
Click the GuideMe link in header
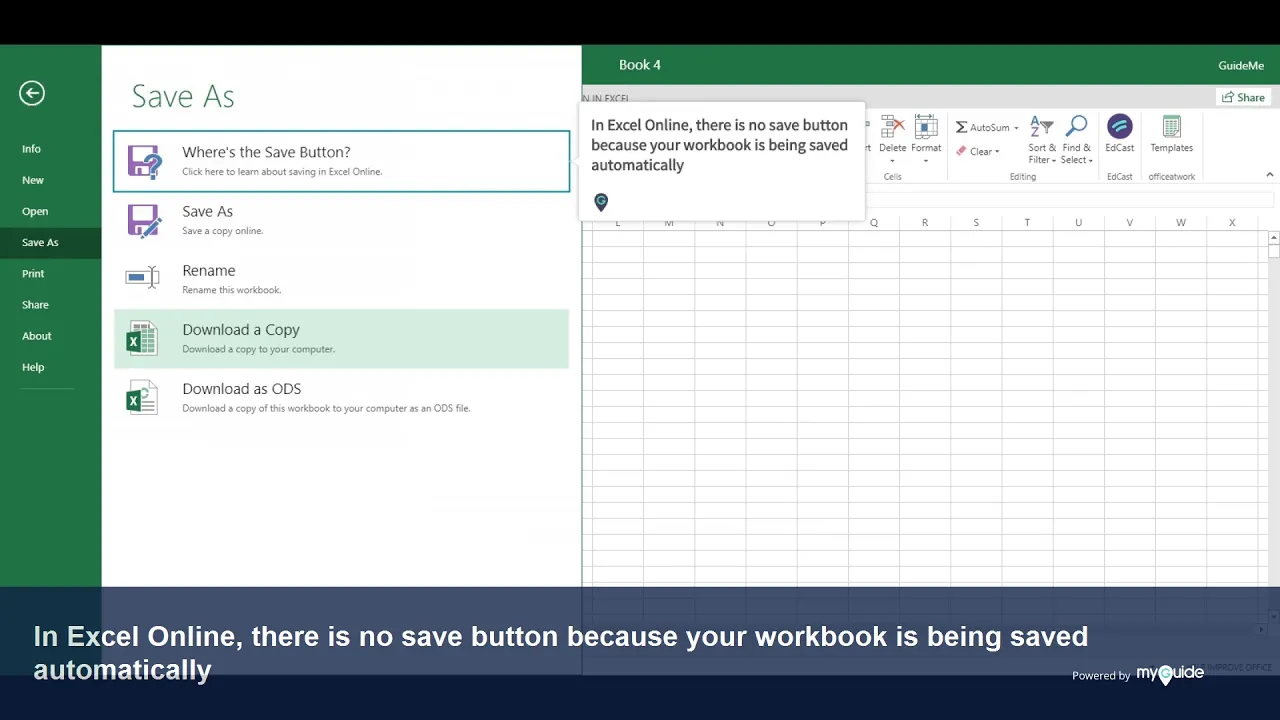[x=1241, y=65]
